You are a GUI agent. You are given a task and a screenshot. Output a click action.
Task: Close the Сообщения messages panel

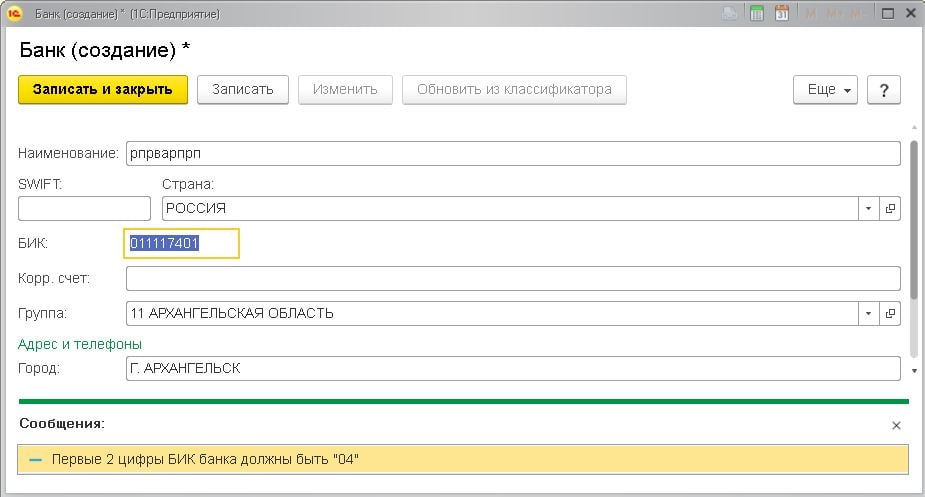[x=896, y=425]
